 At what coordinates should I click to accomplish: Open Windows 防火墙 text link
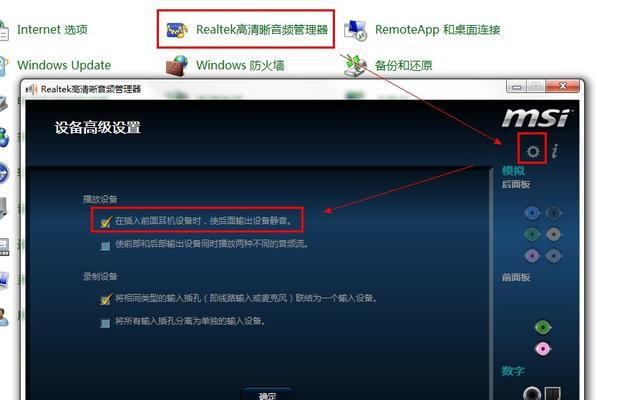click(x=240, y=65)
